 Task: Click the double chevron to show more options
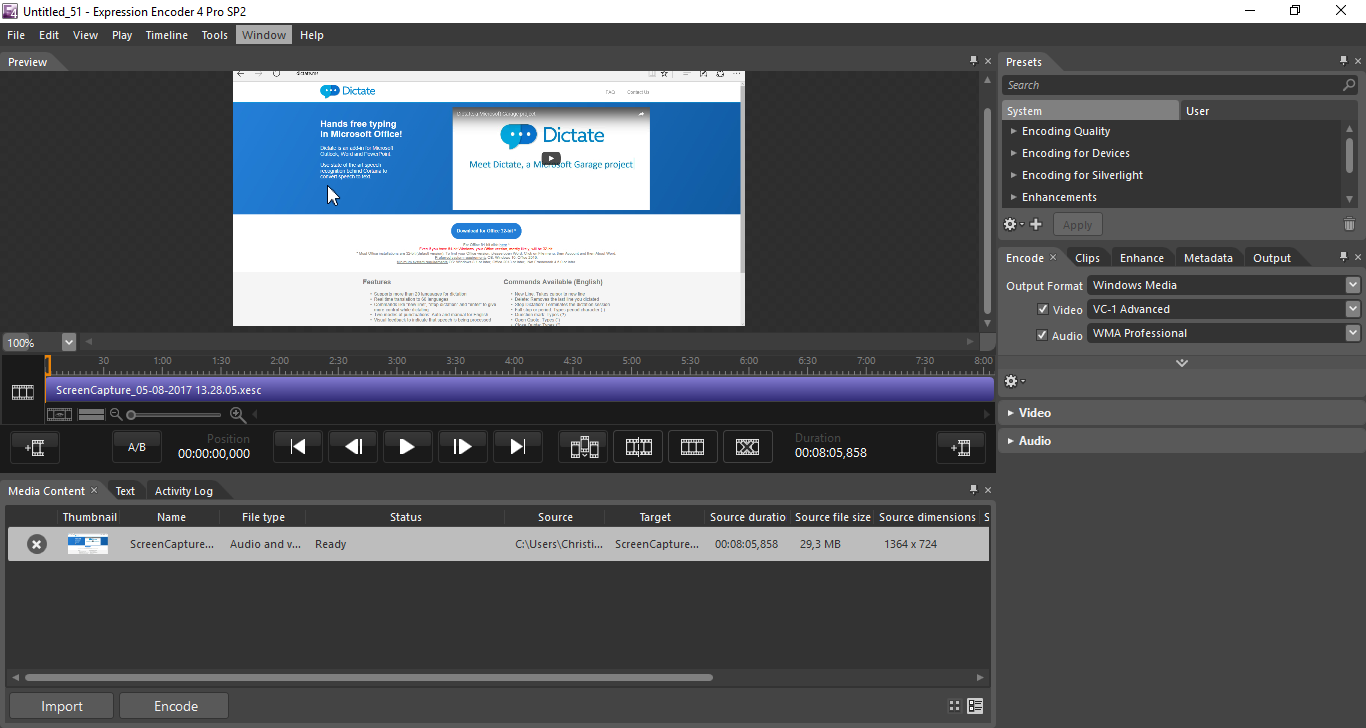pyautogui.click(x=1182, y=362)
